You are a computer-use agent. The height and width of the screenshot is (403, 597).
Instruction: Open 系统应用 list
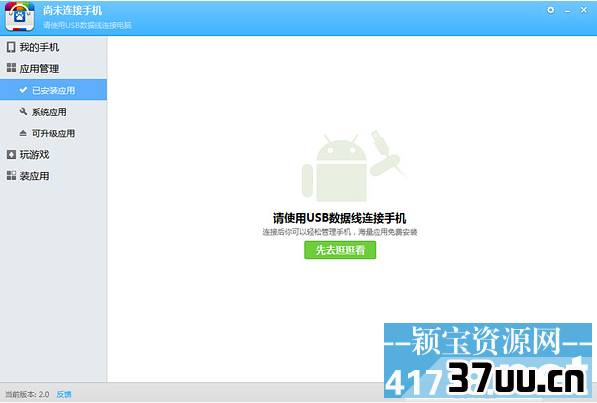[53, 112]
